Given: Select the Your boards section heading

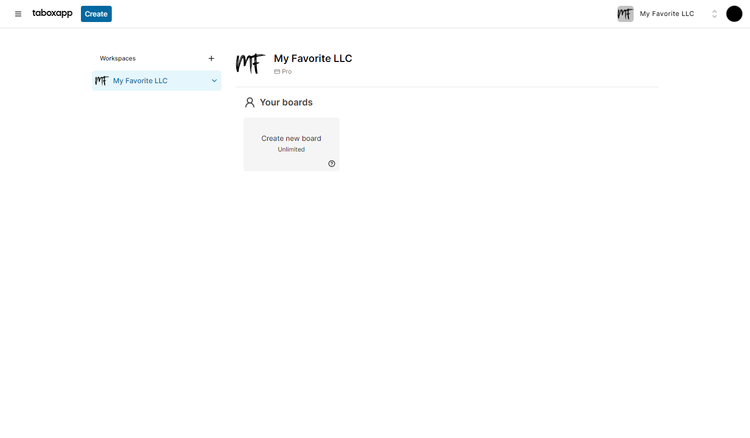Looking at the screenshot, I should (x=286, y=102).
